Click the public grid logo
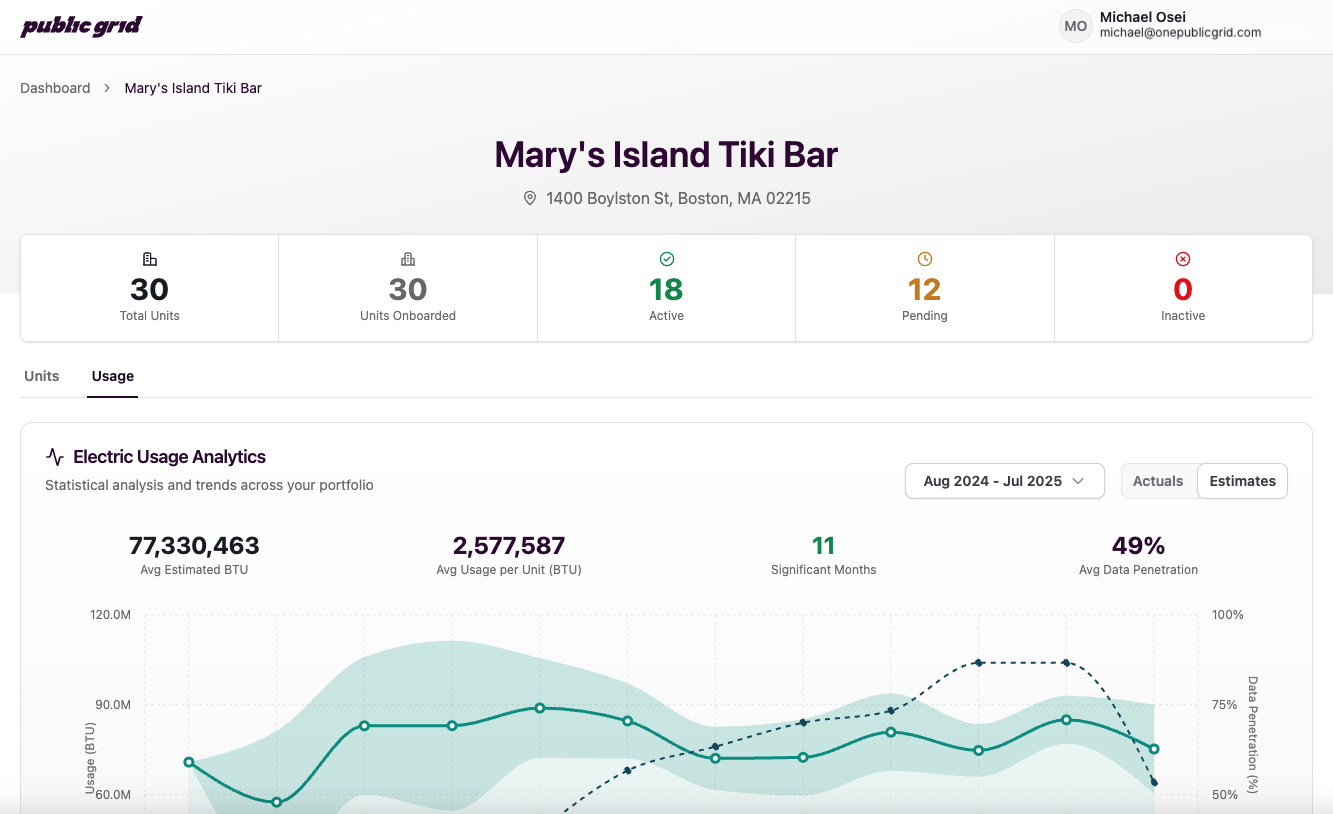The image size is (1333, 814). pos(81,26)
